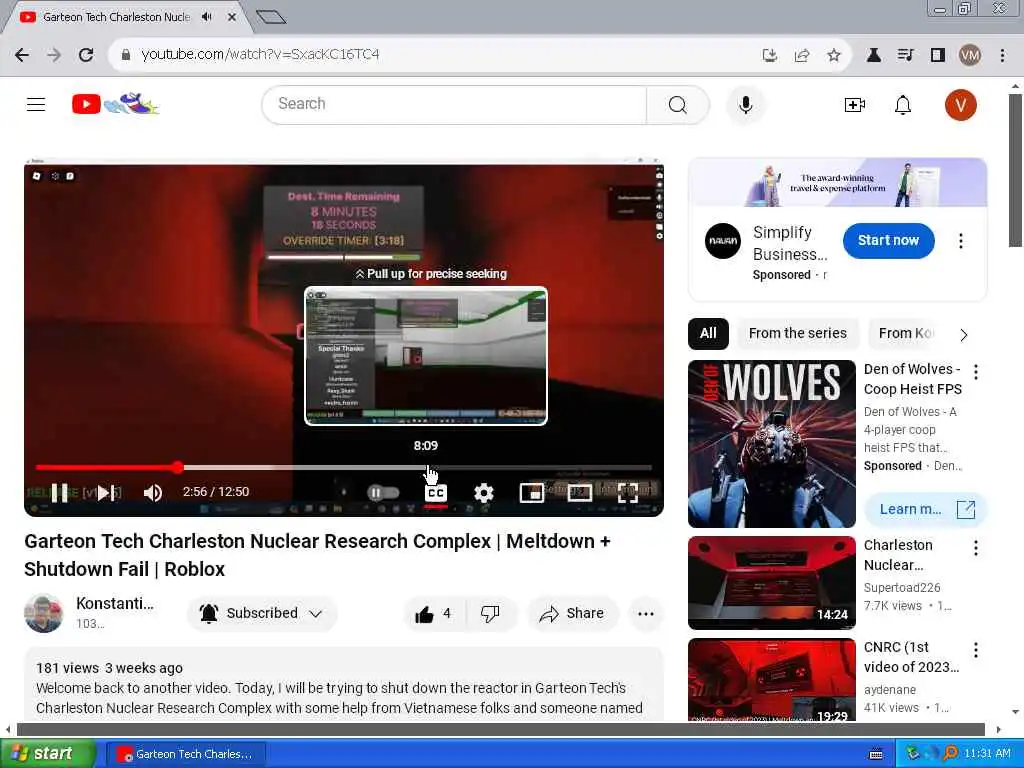The height and width of the screenshot is (768, 1024).
Task: Toggle the browser side panel
Action: point(938,56)
